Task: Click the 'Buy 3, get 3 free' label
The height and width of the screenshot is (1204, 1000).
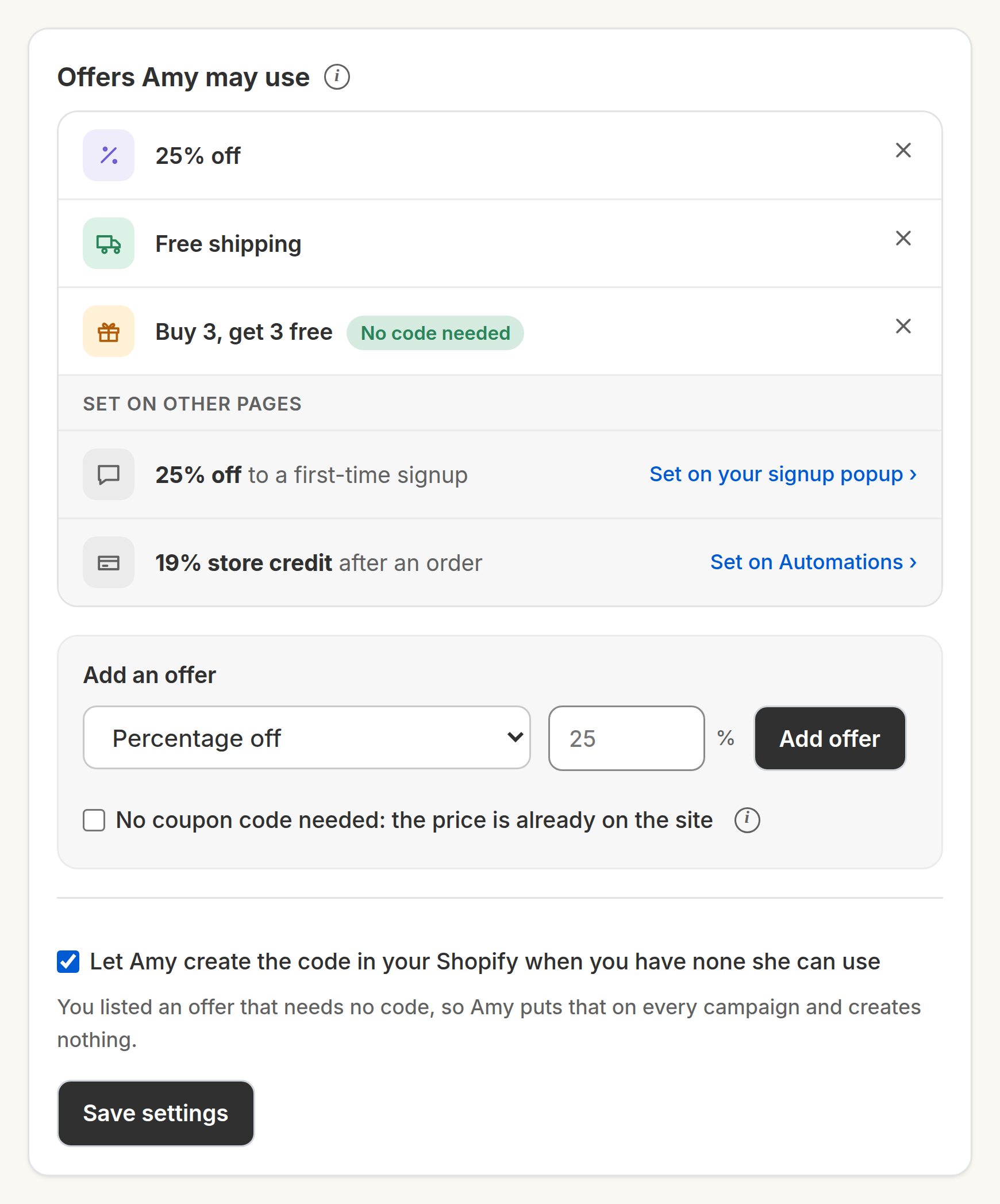Action: pyautogui.click(x=244, y=332)
